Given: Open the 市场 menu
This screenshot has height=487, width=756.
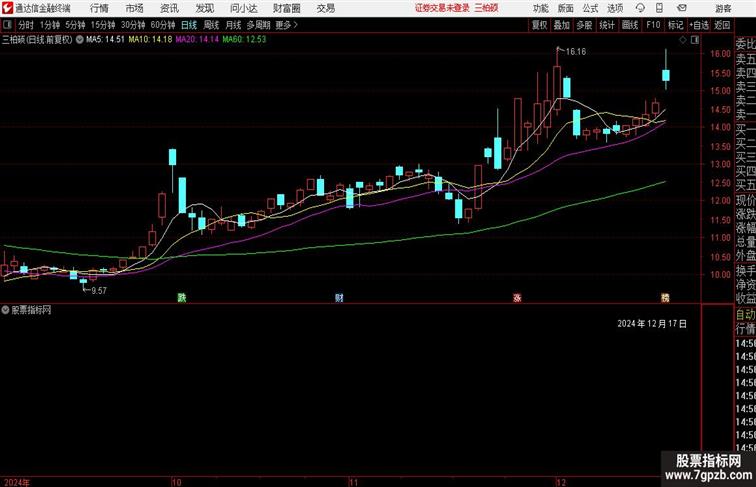Looking at the screenshot, I should 135,8.
